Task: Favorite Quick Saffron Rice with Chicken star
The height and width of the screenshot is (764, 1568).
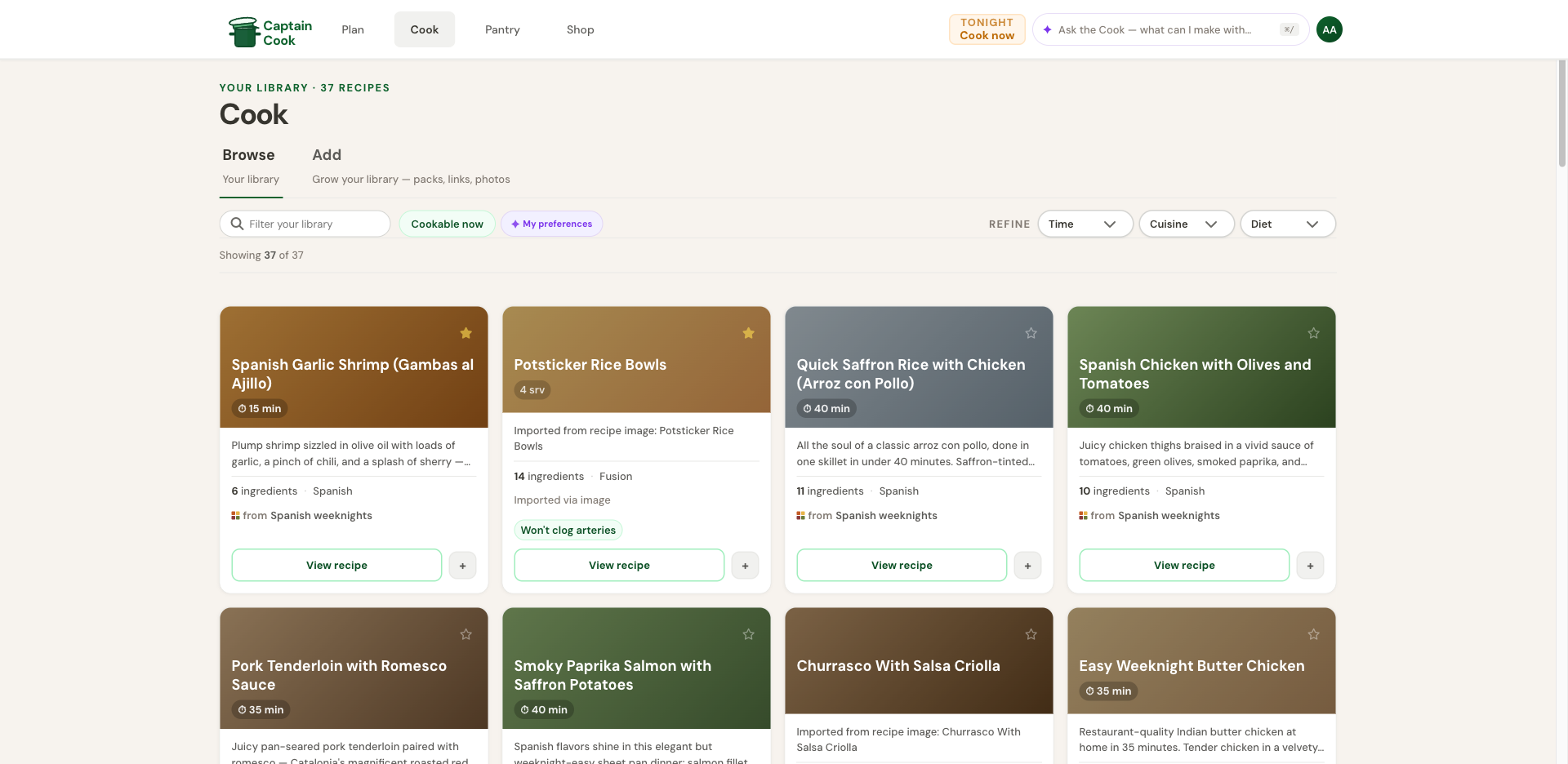Action: point(1031,333)
